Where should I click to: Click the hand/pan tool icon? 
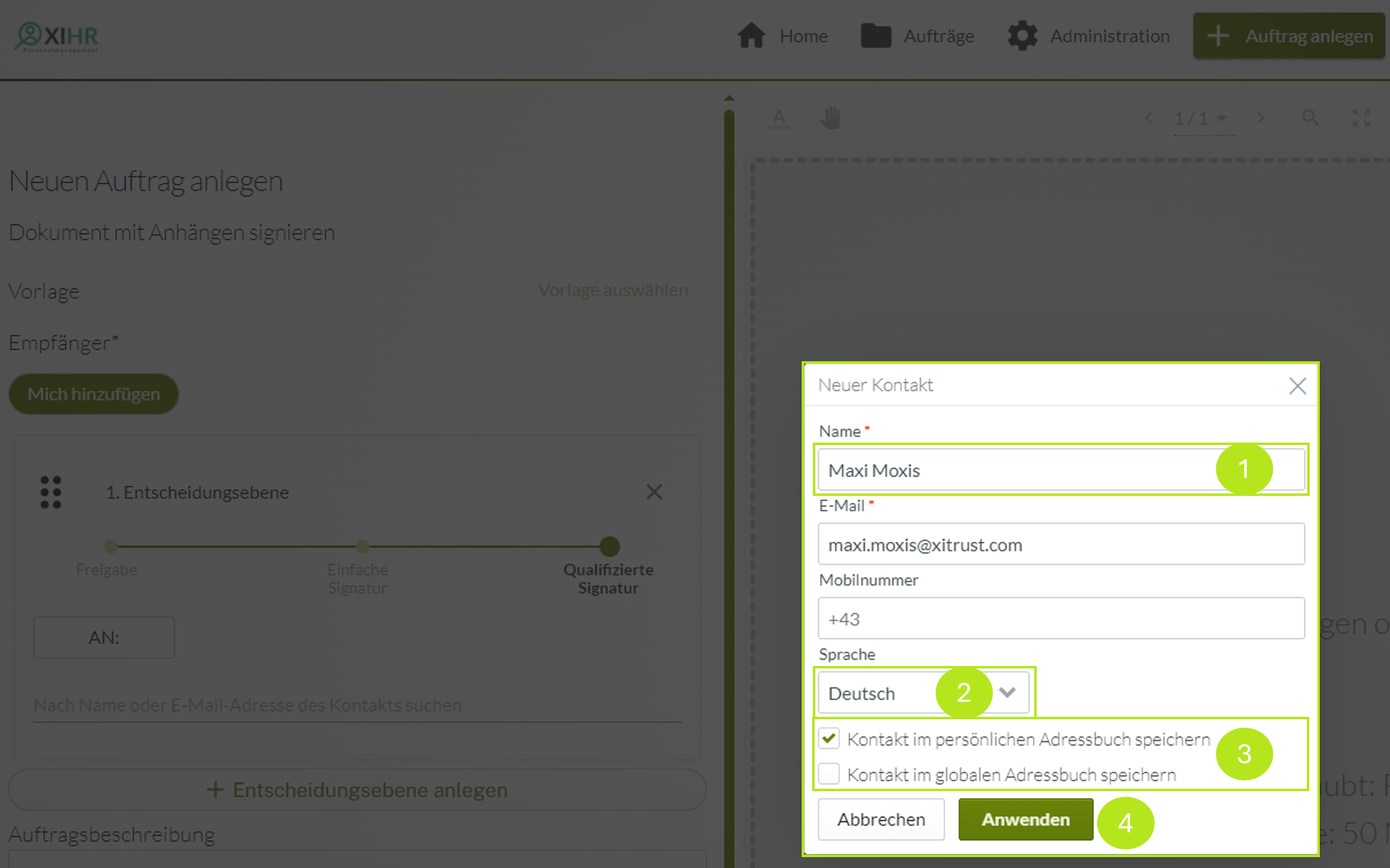[x=830, y=117]
